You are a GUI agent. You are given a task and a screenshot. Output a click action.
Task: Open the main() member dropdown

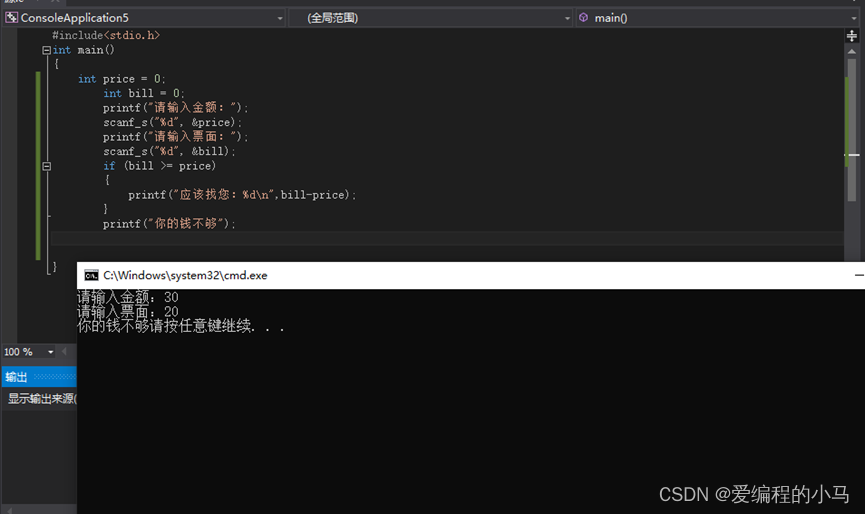pyautogui.click(x=854, y=18)
